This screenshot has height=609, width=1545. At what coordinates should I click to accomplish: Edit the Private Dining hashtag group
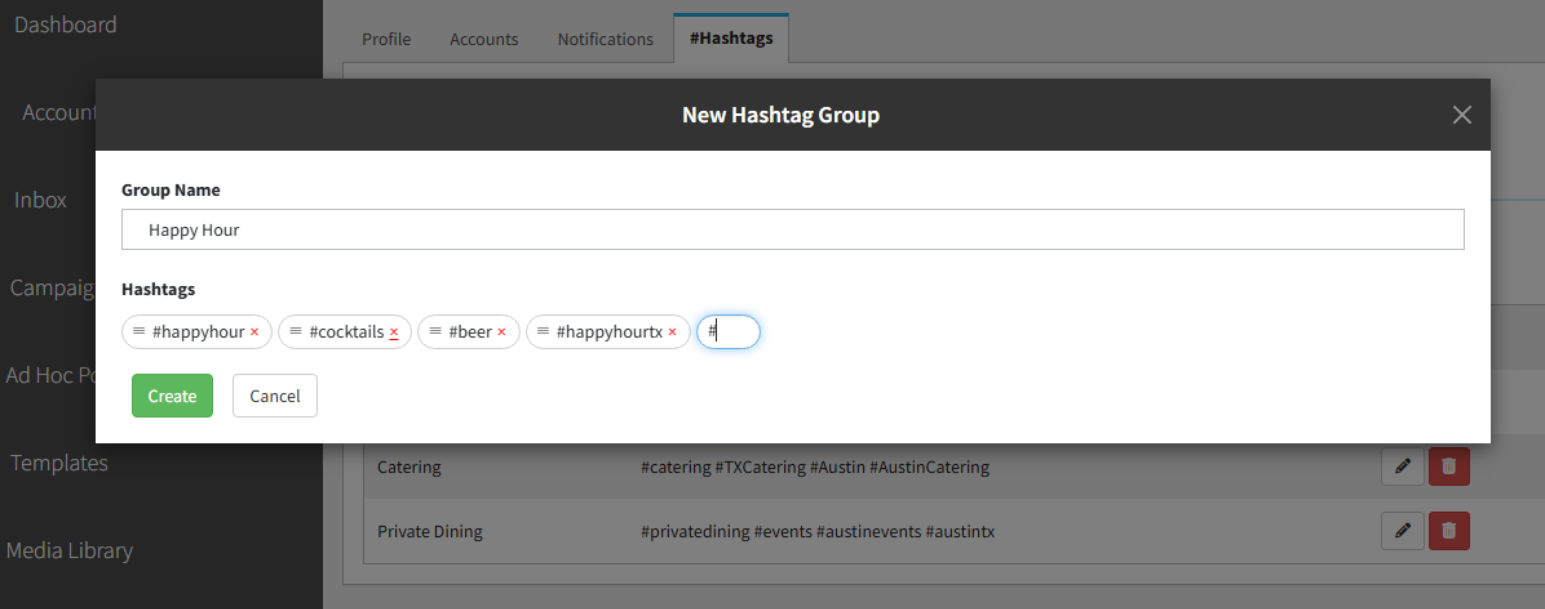click(x=1402, y=531)
